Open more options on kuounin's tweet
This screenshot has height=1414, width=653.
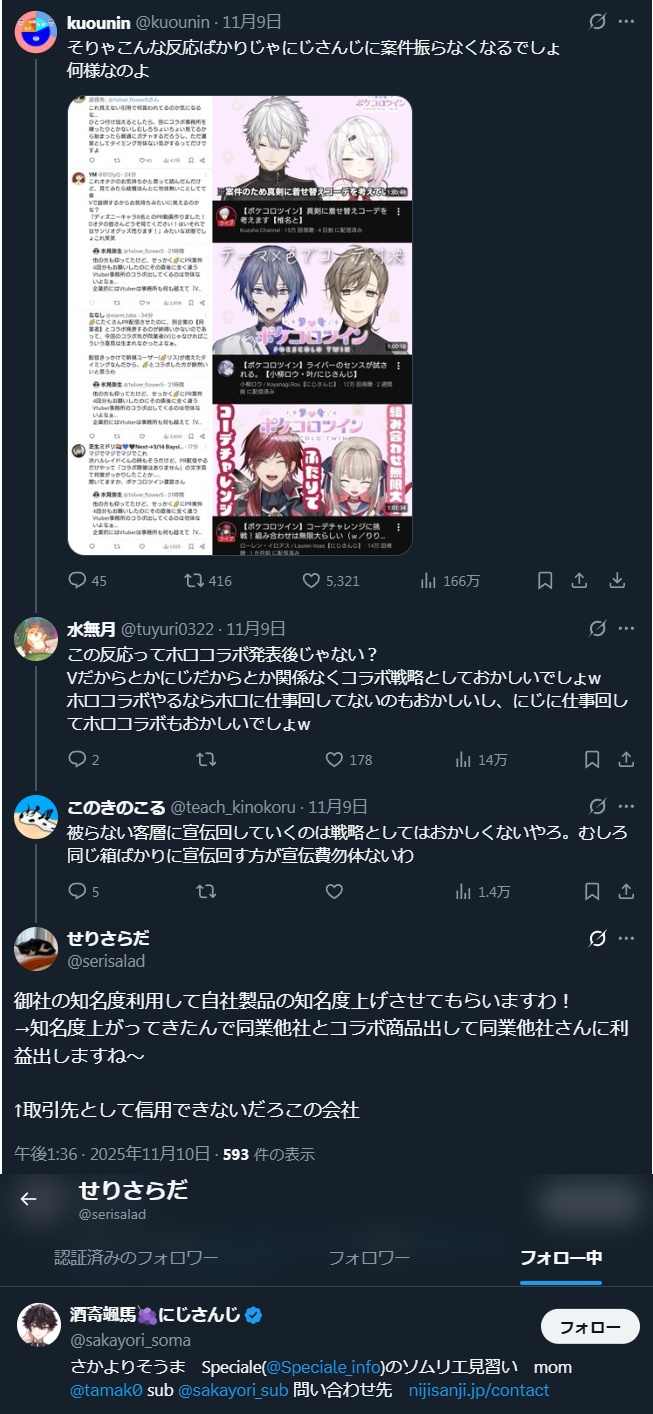(x=626, y=20)
